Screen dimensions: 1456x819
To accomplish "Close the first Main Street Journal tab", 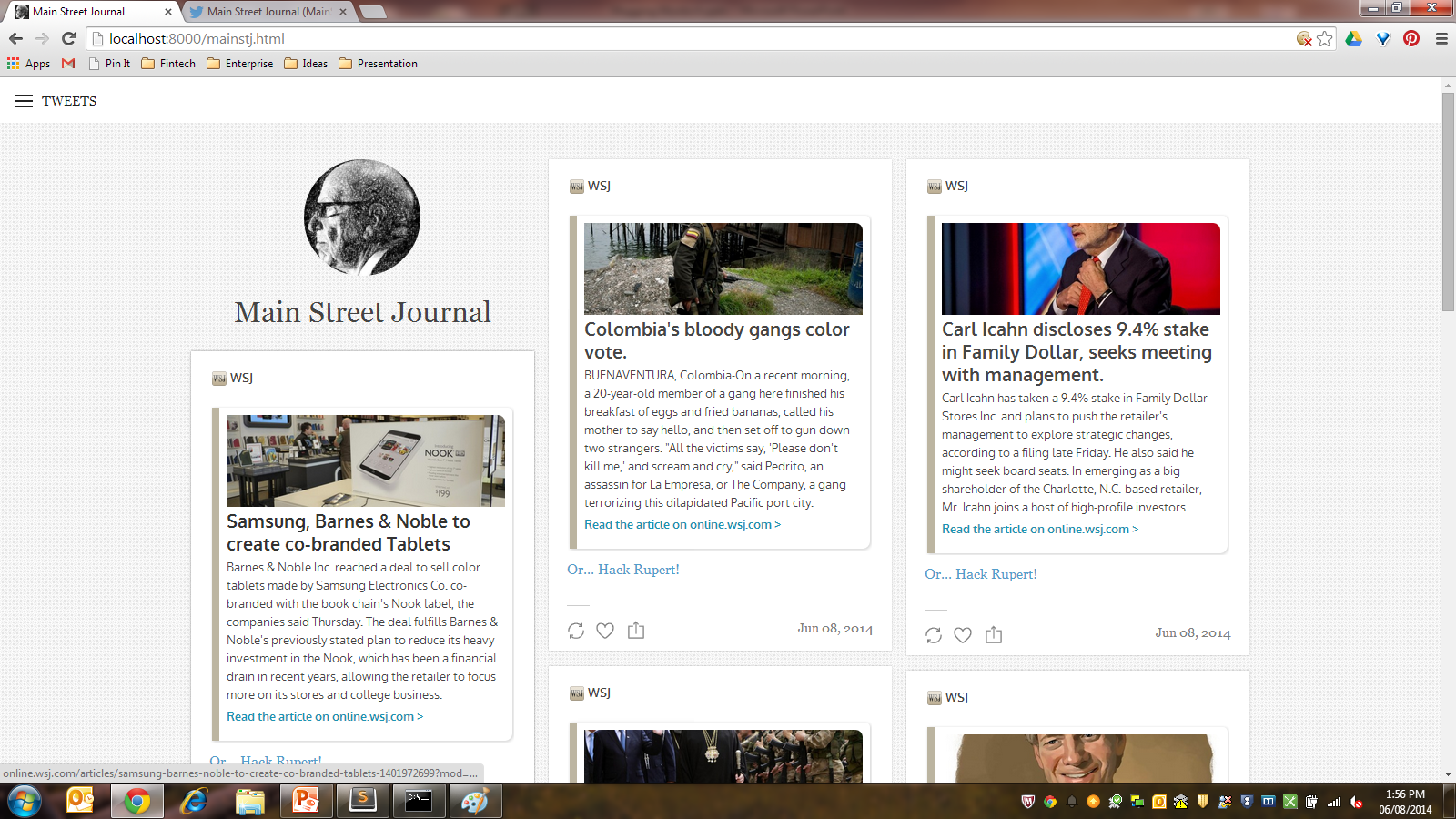I will tap(167, 12).
